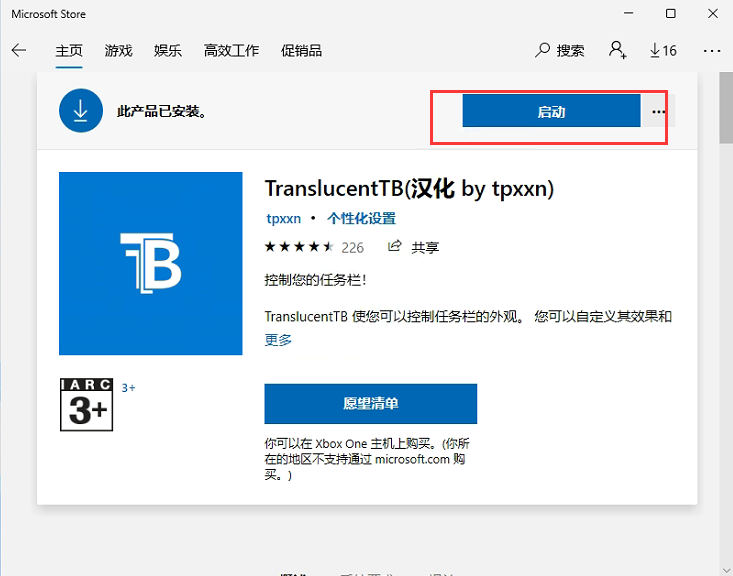Click the 此产品已安装 status text
This screenshot has height=576, width=733.
coord(162,111)
